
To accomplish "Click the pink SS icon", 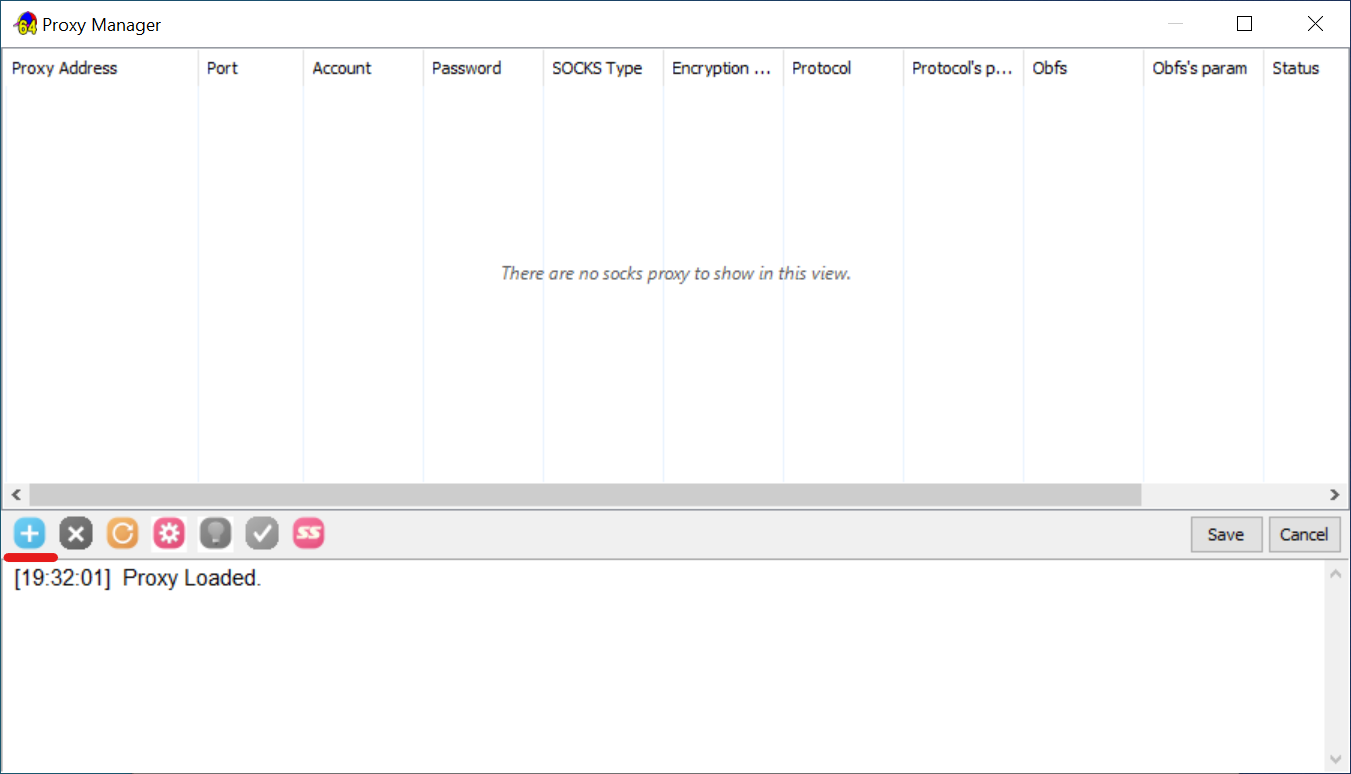I will tap(309, 534).
